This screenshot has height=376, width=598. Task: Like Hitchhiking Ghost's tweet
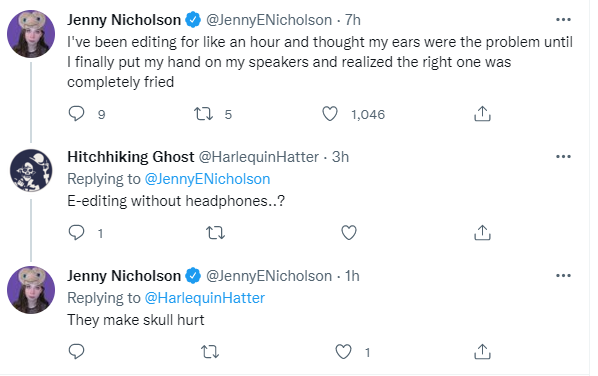349,233
